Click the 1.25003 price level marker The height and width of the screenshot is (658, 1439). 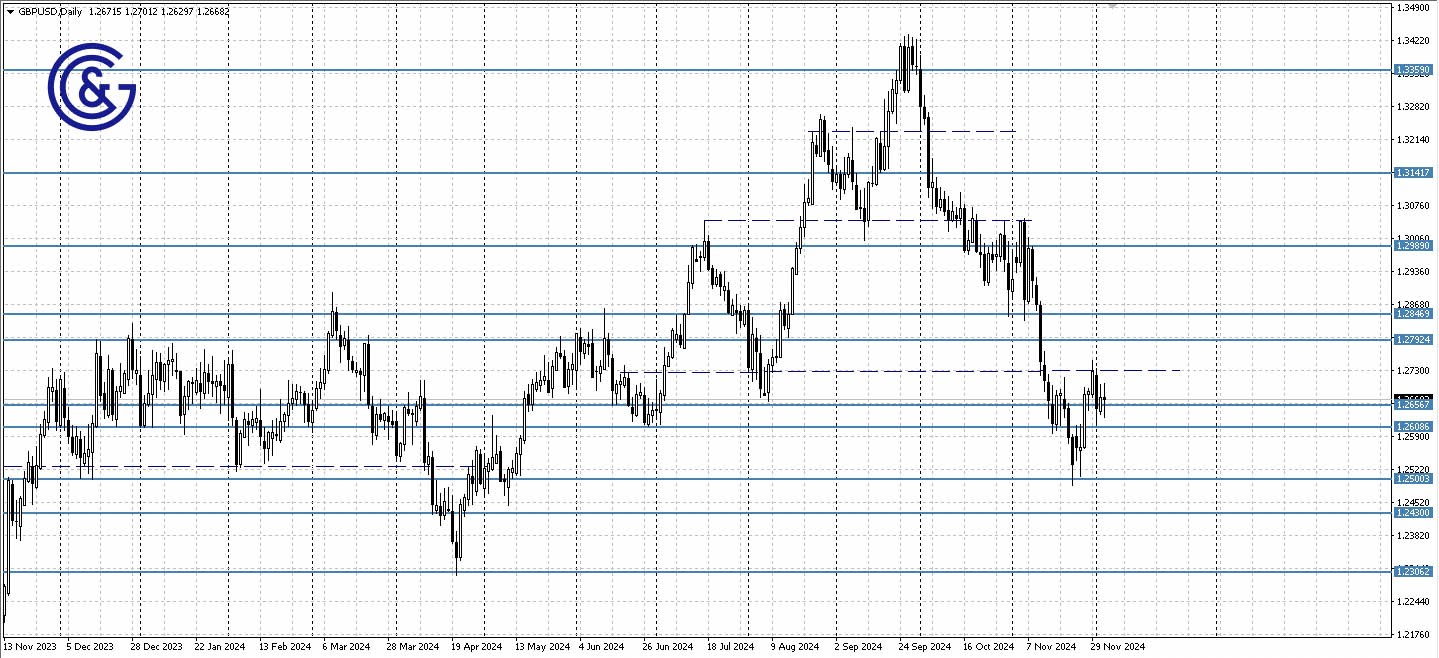(1413, 479)
